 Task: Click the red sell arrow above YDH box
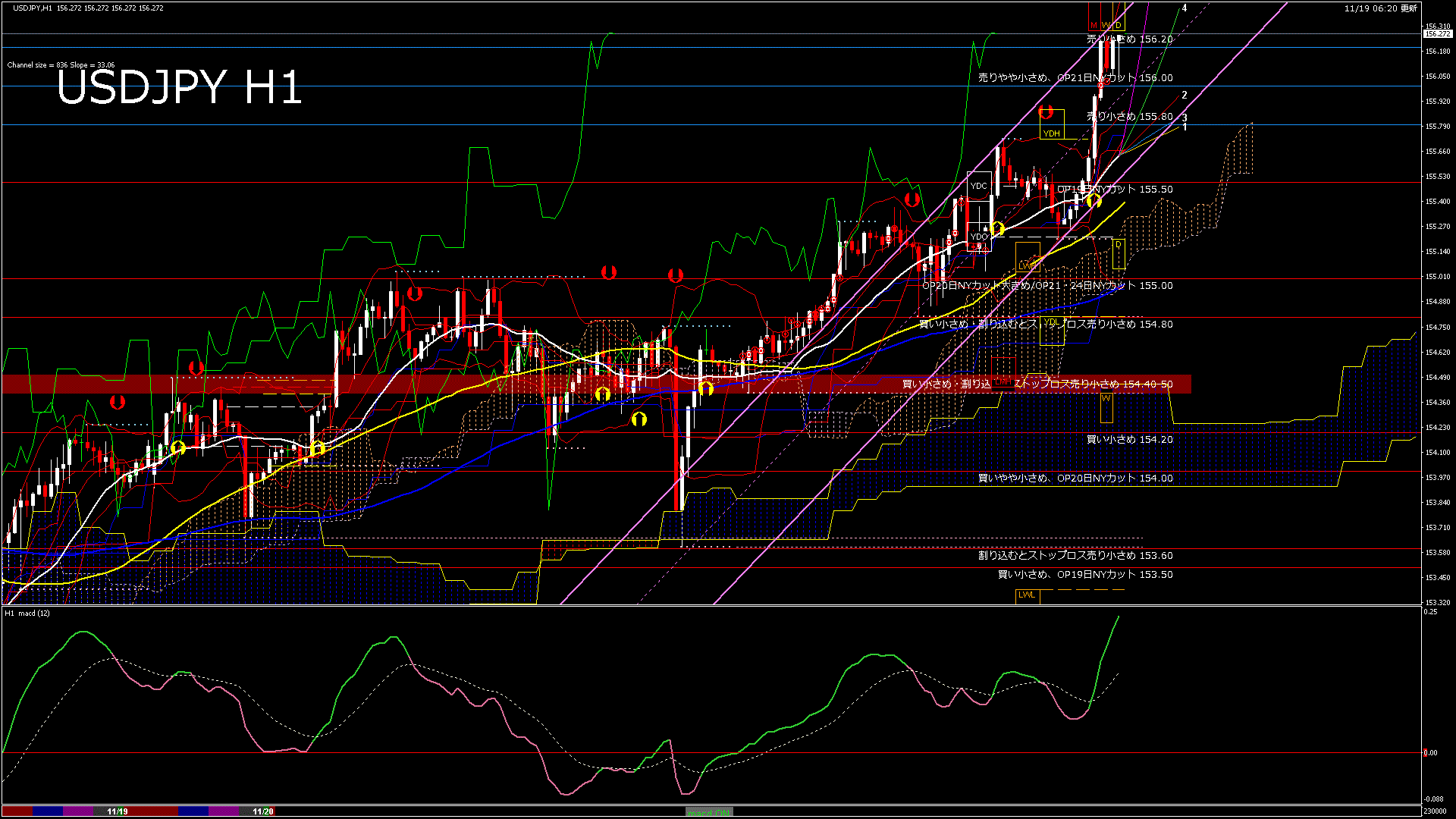(x=1046, y=113)
